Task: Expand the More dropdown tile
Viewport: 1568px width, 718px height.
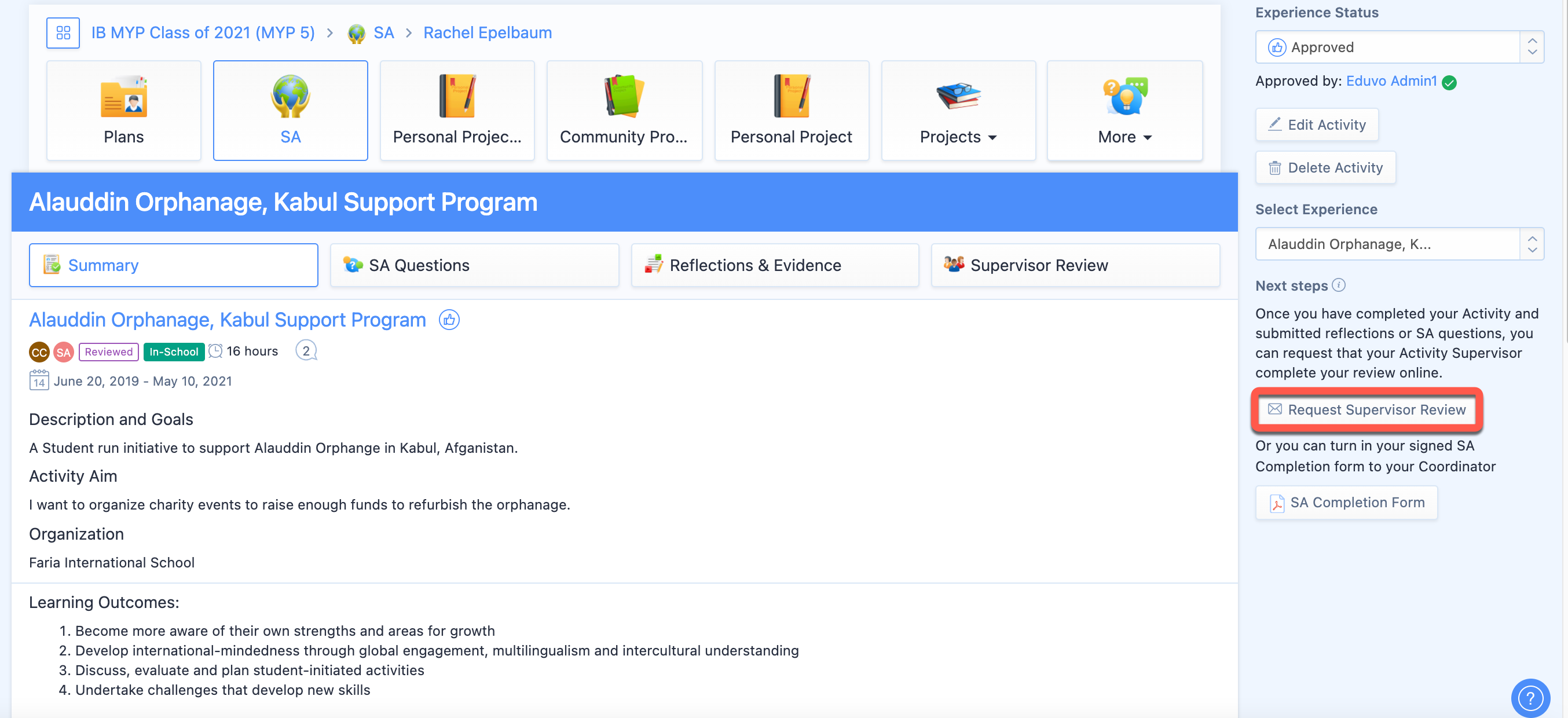Action: coord(1124,110)
